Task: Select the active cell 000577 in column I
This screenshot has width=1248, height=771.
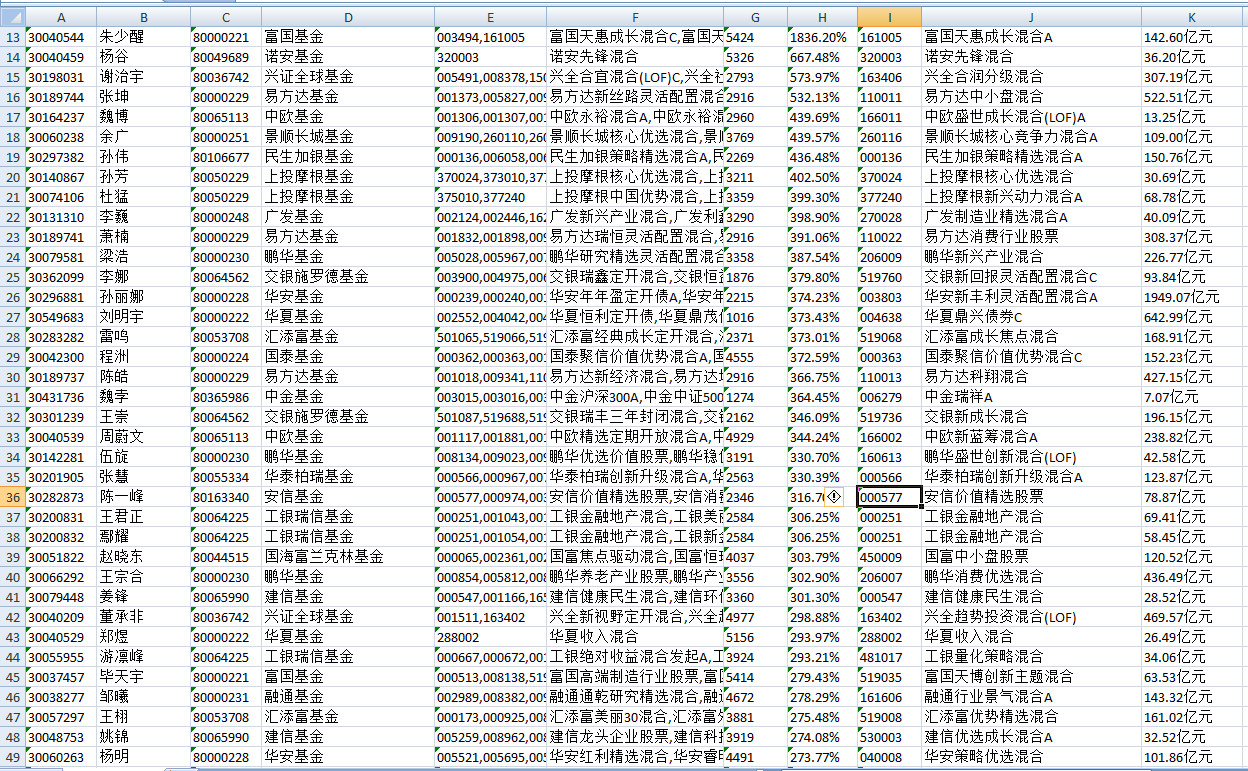Action: pyautogui.click(x=889, y=497)
